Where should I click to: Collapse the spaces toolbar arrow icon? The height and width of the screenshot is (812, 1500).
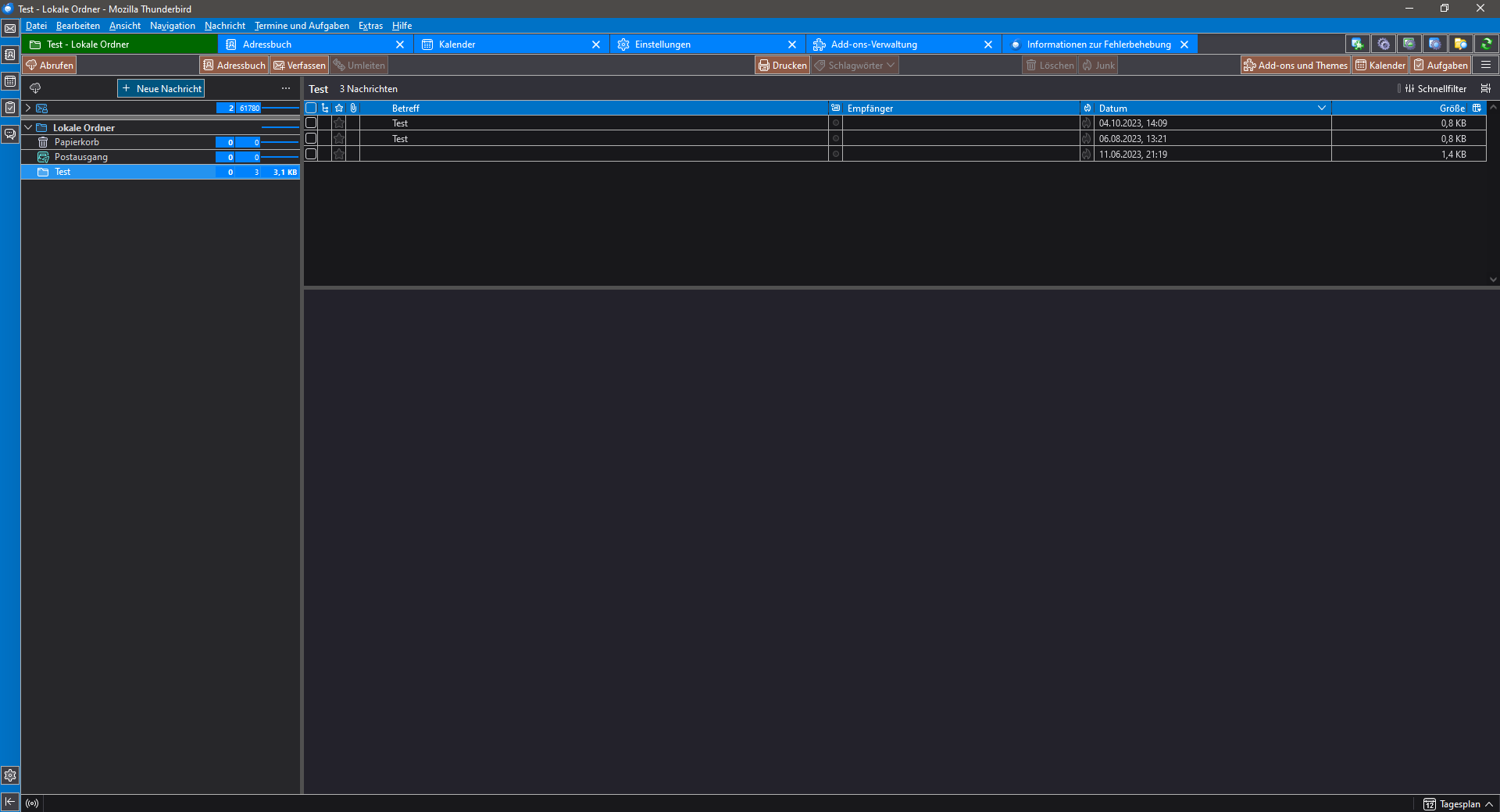(10, 802)
